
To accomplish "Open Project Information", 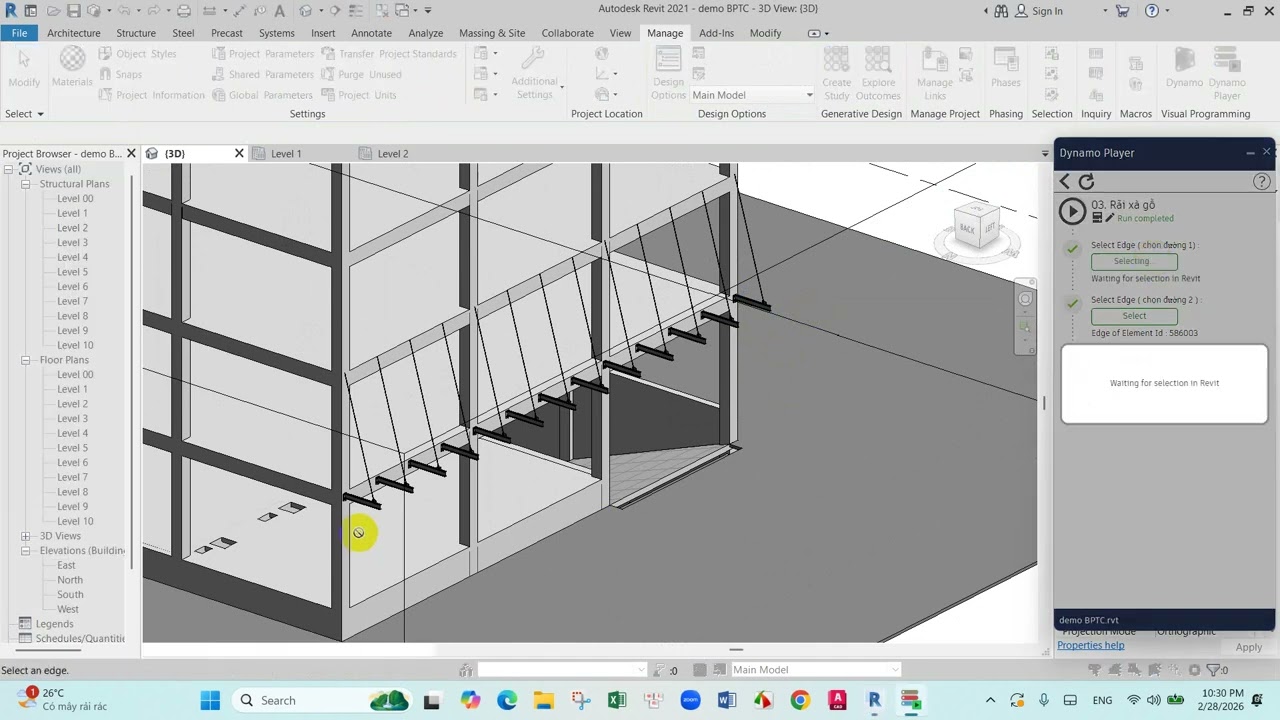I will 151,95.
